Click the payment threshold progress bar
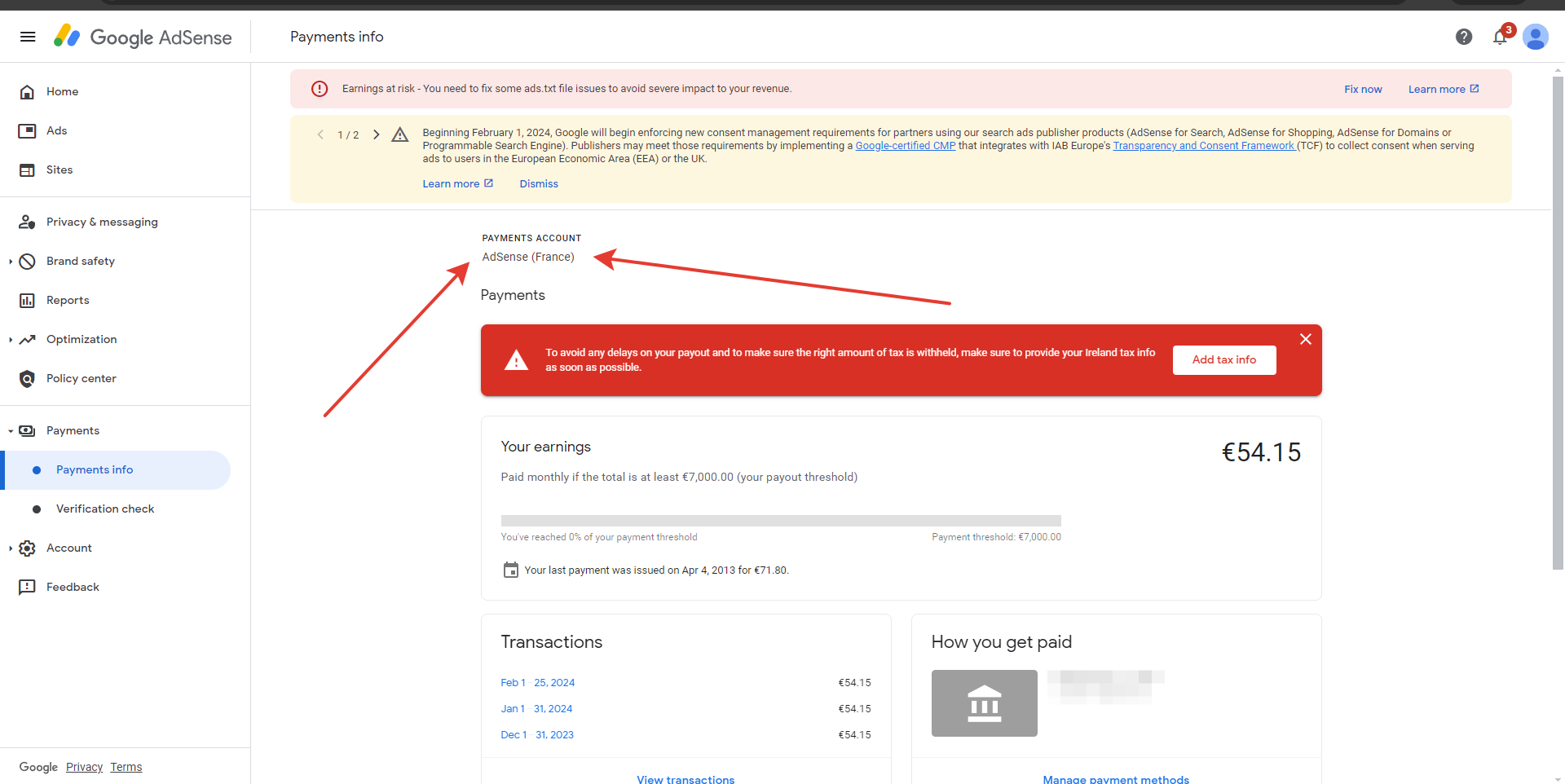This screenshot has height=784, width=1565. click(781, 521)
